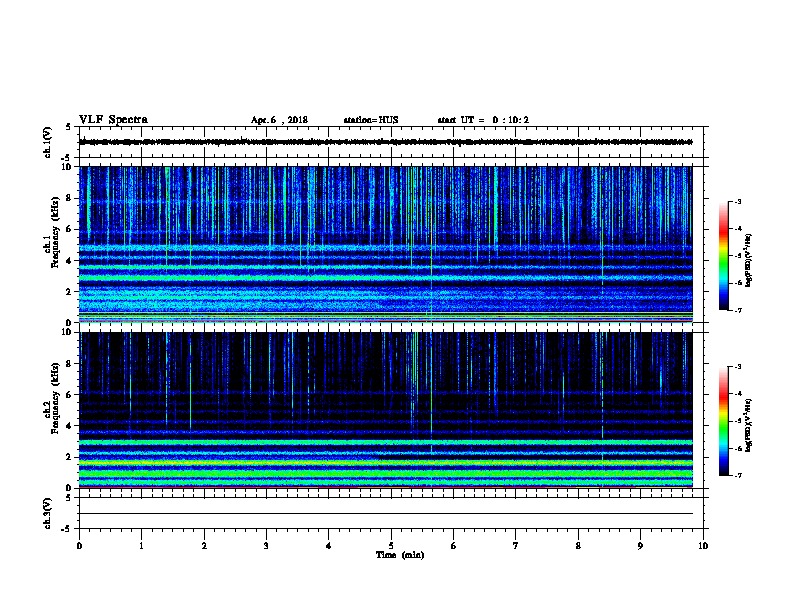This screenshot has width=792, height=612.
Task: Click time axis tick label "5"
Action: pyautogui.click(x=391, y=546)
